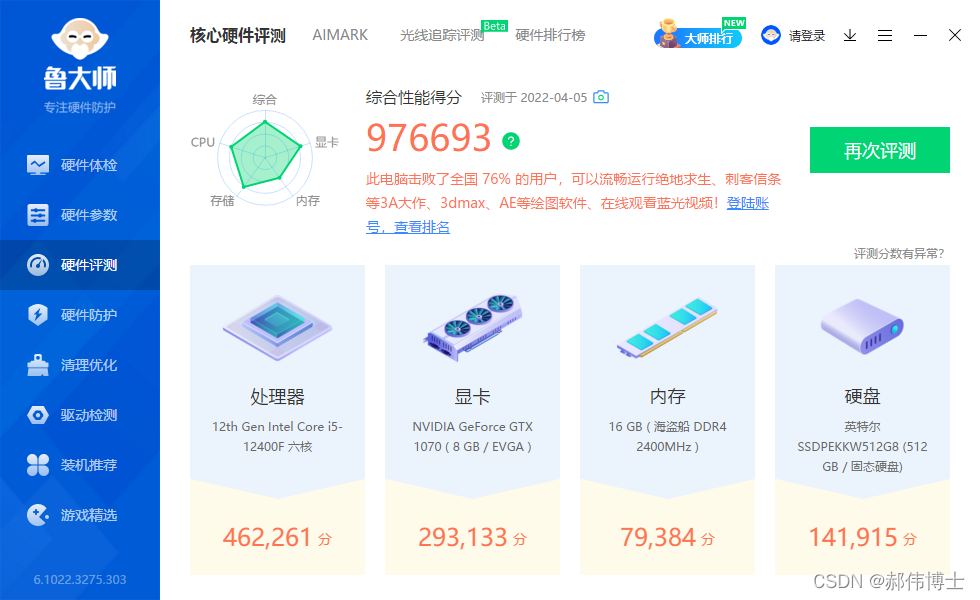The height and width of the screenshot is (600, 980).
Task: Click the 评测于 2022-04-05 date text
Action: 534,98
